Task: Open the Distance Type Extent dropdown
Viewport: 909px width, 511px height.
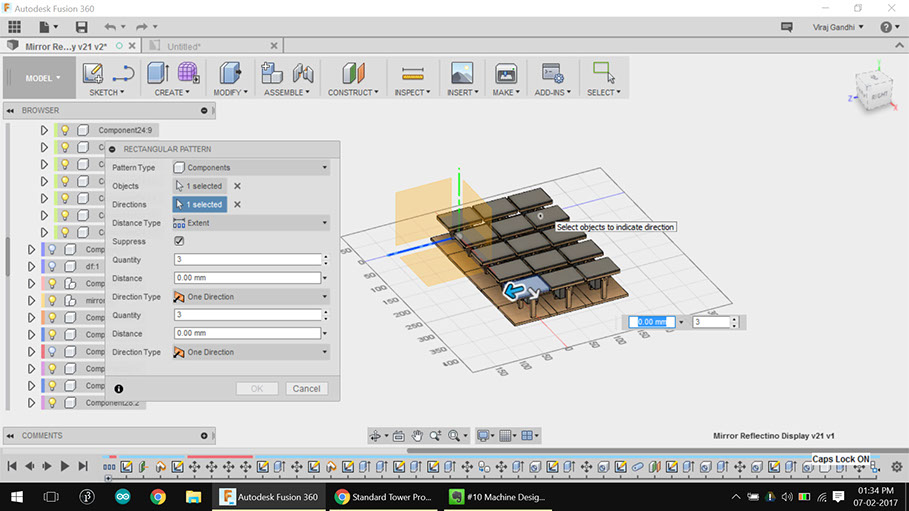Action: [250, 223]
